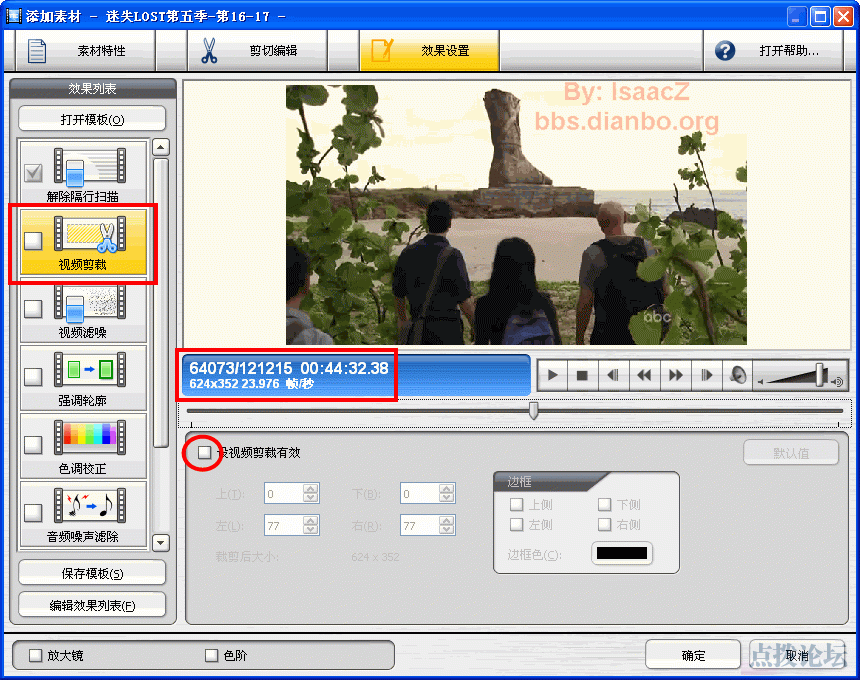This screenshot has height=680, width=860.
Task: Click the 上(T) crop value field
Action: pyautogui.click(x=284, y=494)
